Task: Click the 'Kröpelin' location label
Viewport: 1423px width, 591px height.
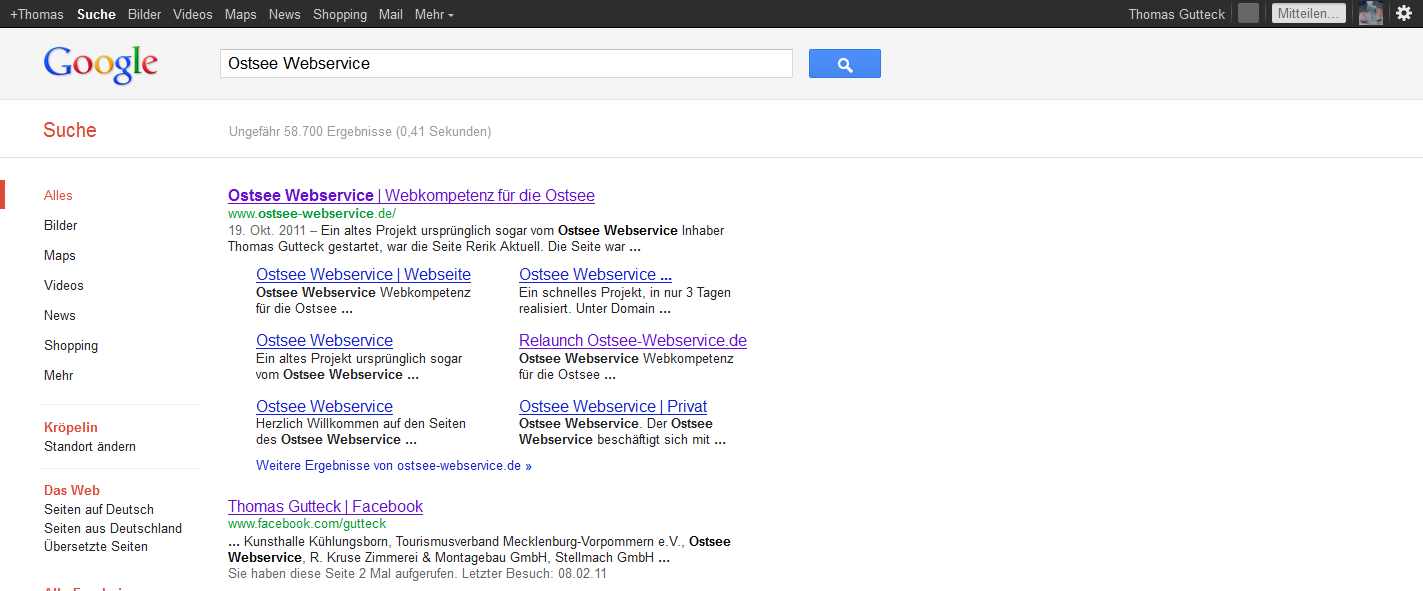Action: point(71,428)
